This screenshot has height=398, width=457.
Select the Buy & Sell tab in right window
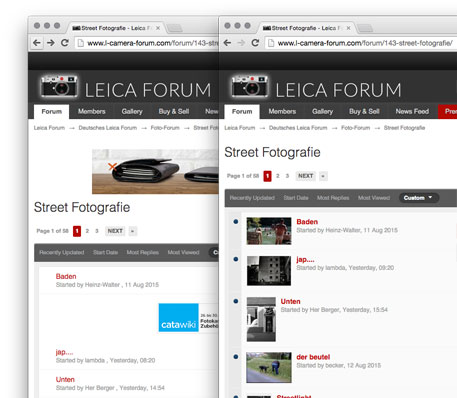(364, 112)
